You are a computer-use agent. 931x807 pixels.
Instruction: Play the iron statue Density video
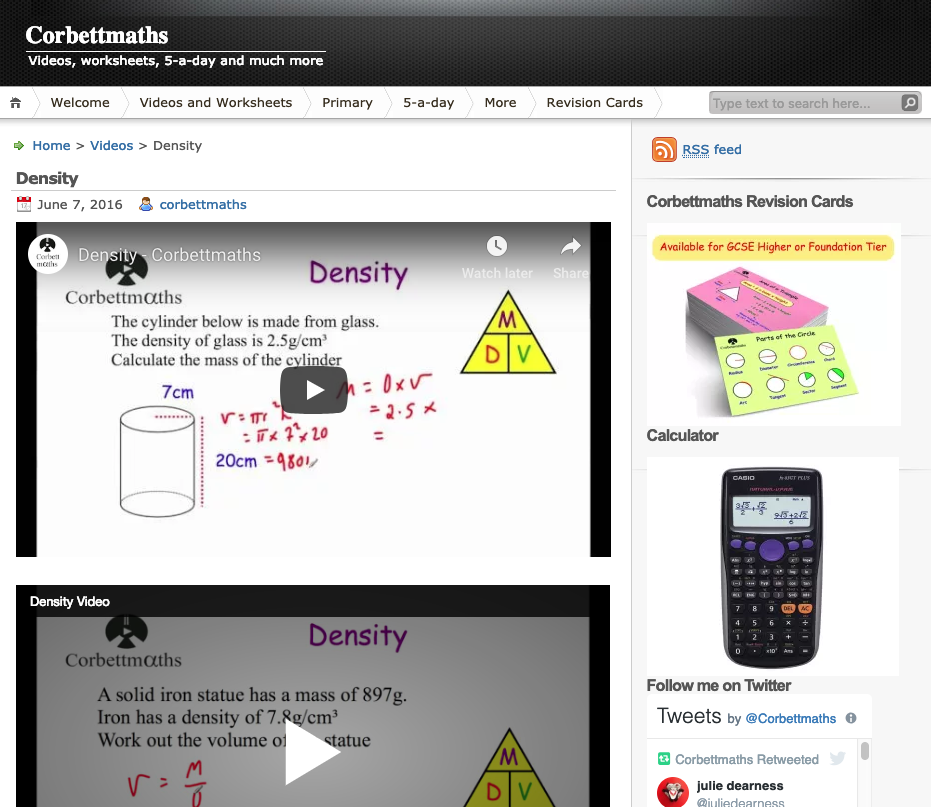click(x=313, y=752)
